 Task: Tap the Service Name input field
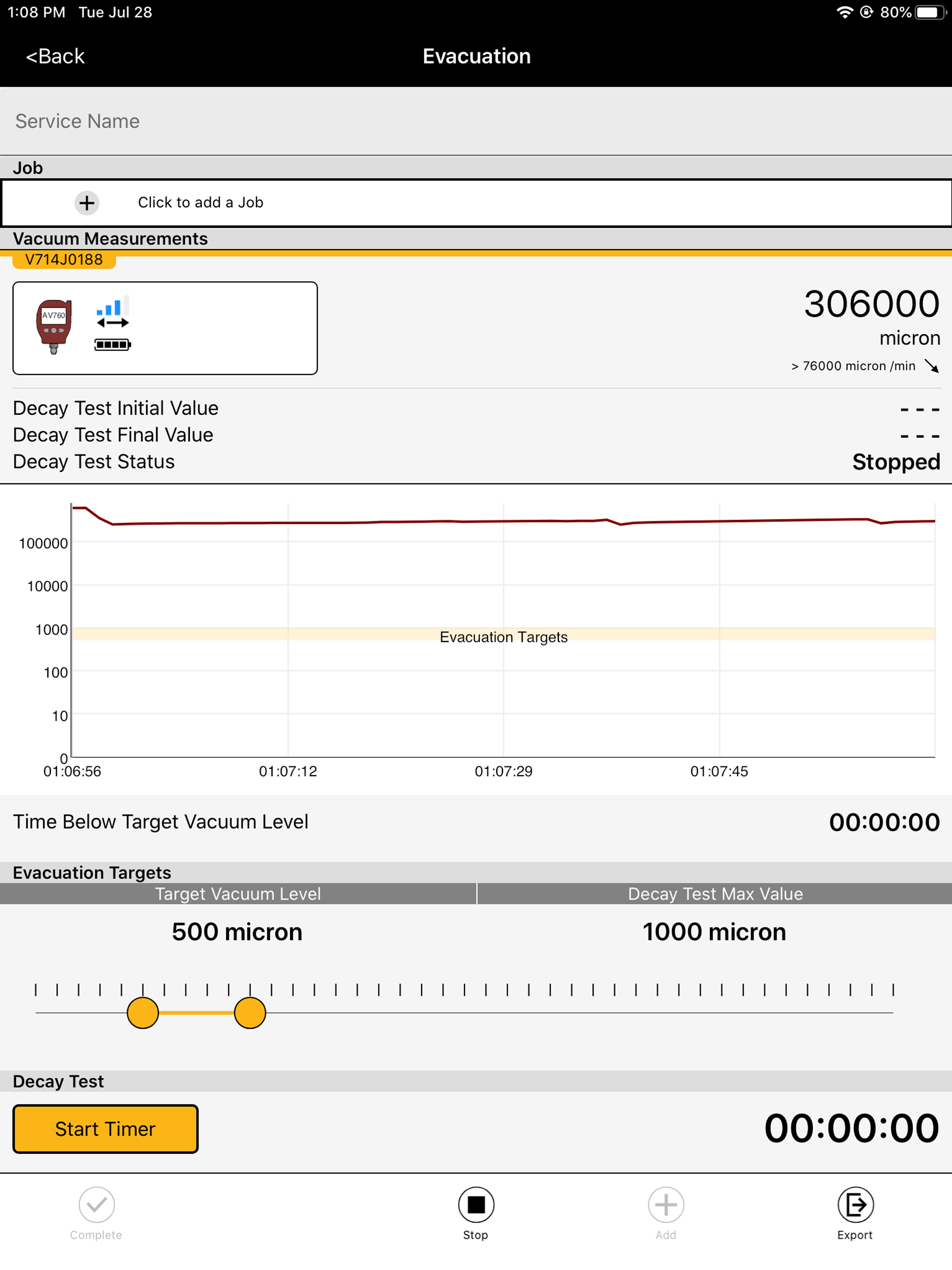tap(230, 121)
